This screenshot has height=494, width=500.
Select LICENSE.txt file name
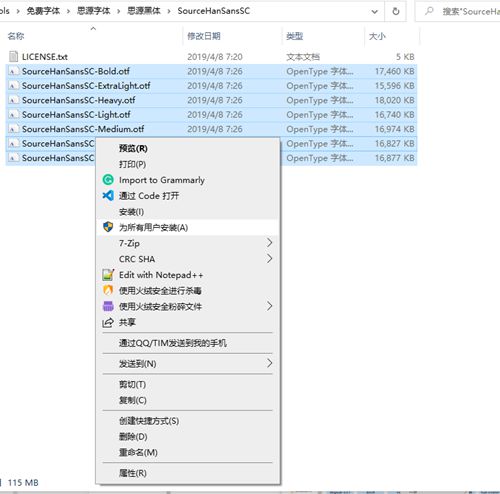click(45, 57)
